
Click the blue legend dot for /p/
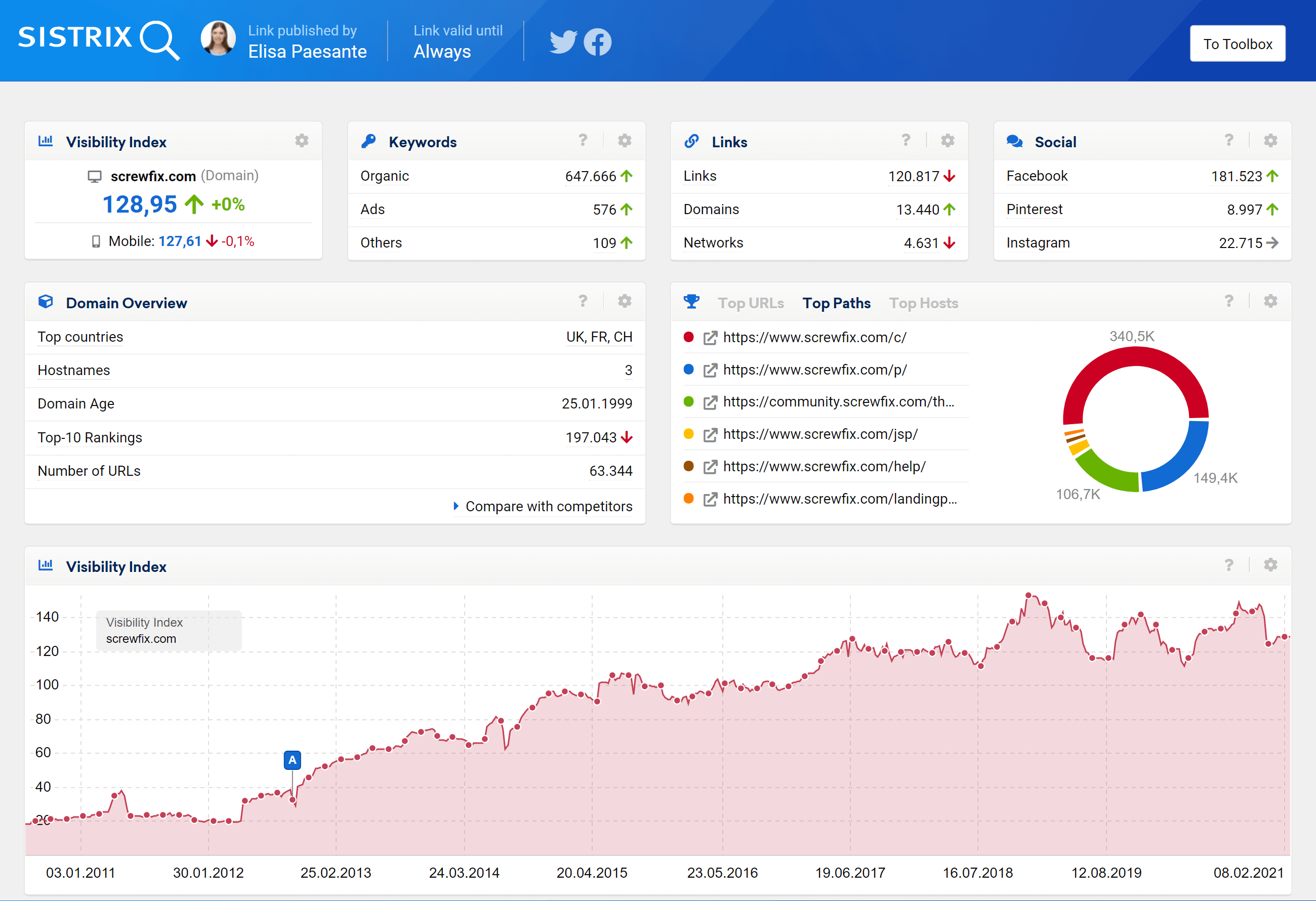(x=688, y=369)
